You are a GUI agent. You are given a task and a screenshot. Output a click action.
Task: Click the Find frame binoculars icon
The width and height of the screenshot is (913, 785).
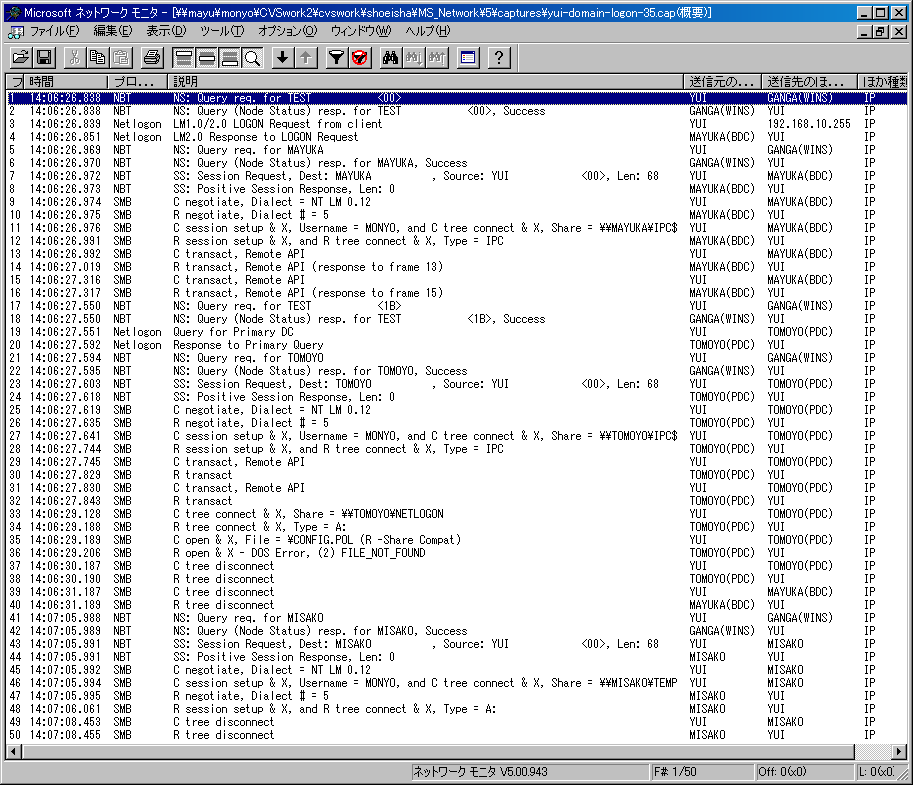click(x=391, y=58)
